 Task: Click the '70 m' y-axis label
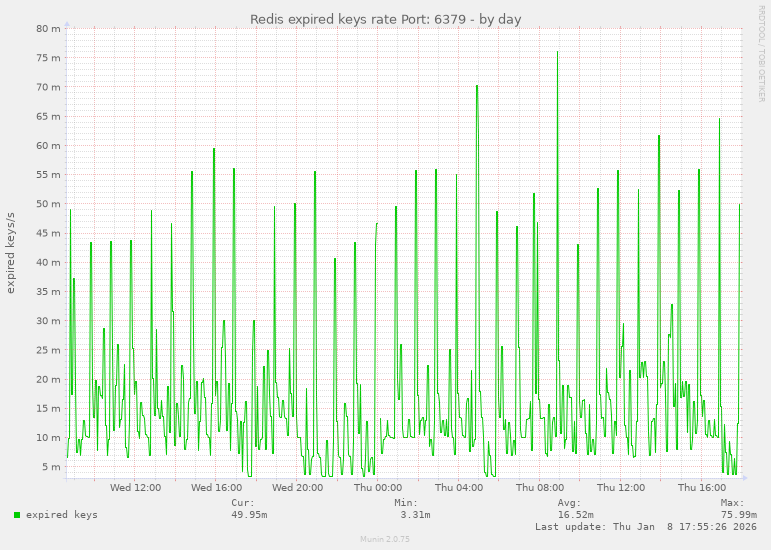coord(48,87)
